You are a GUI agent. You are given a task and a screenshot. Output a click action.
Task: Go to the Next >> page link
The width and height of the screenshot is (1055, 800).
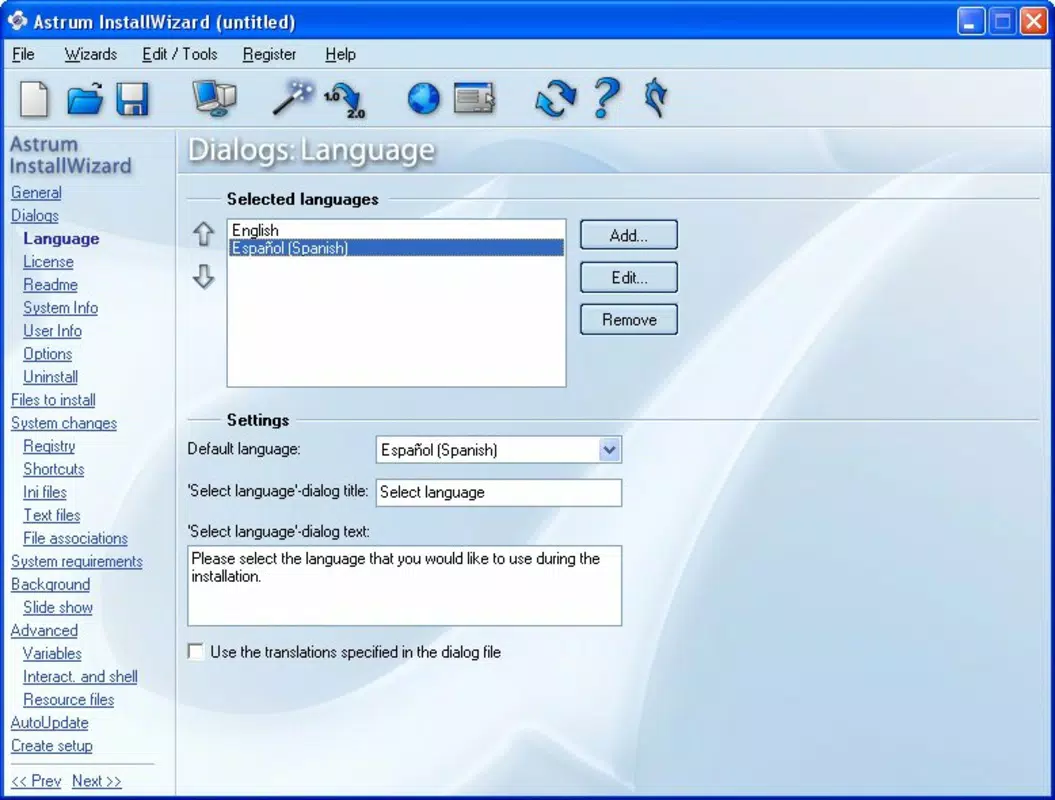97,780
